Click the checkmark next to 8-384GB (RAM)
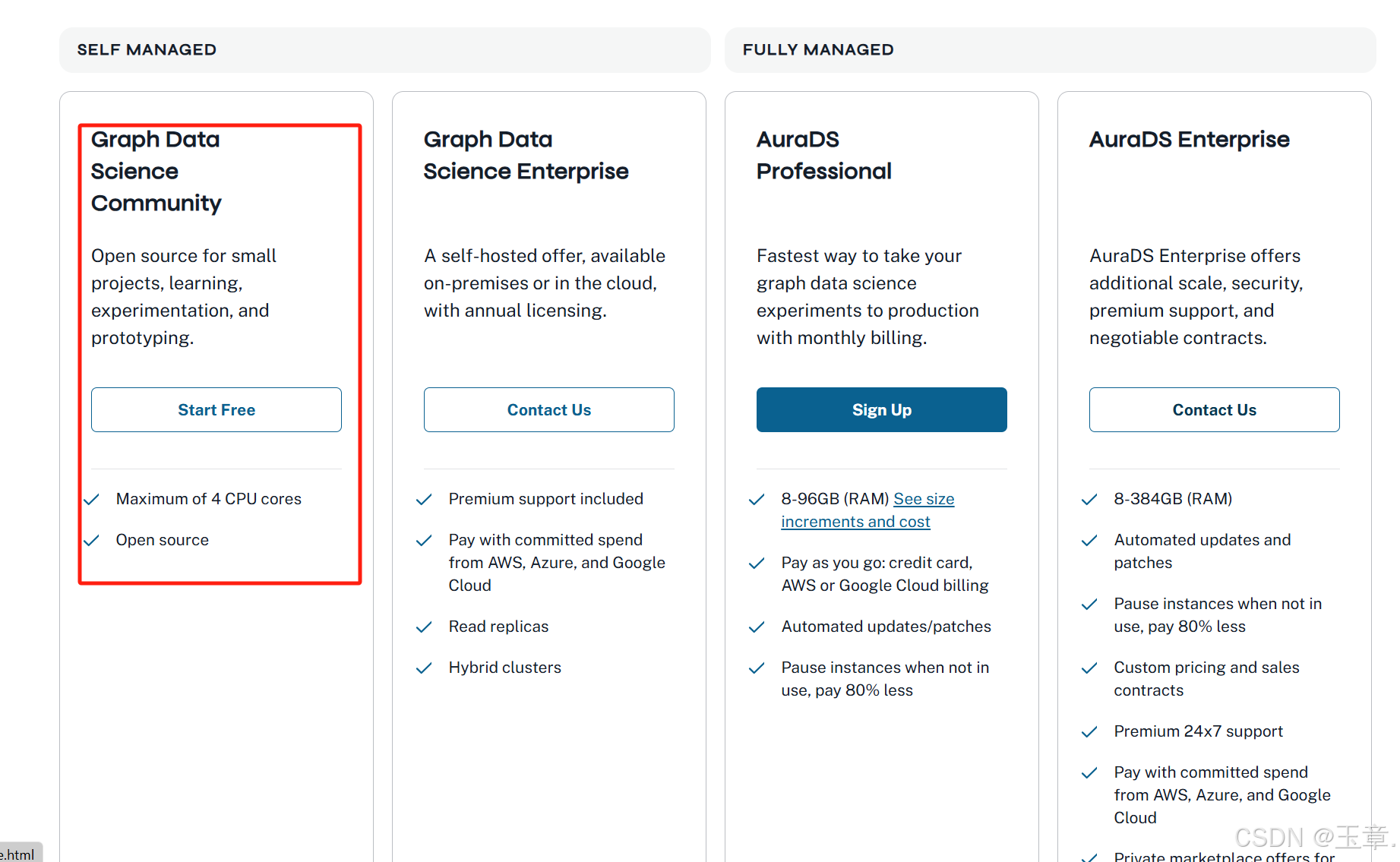 click(1089, 500)
